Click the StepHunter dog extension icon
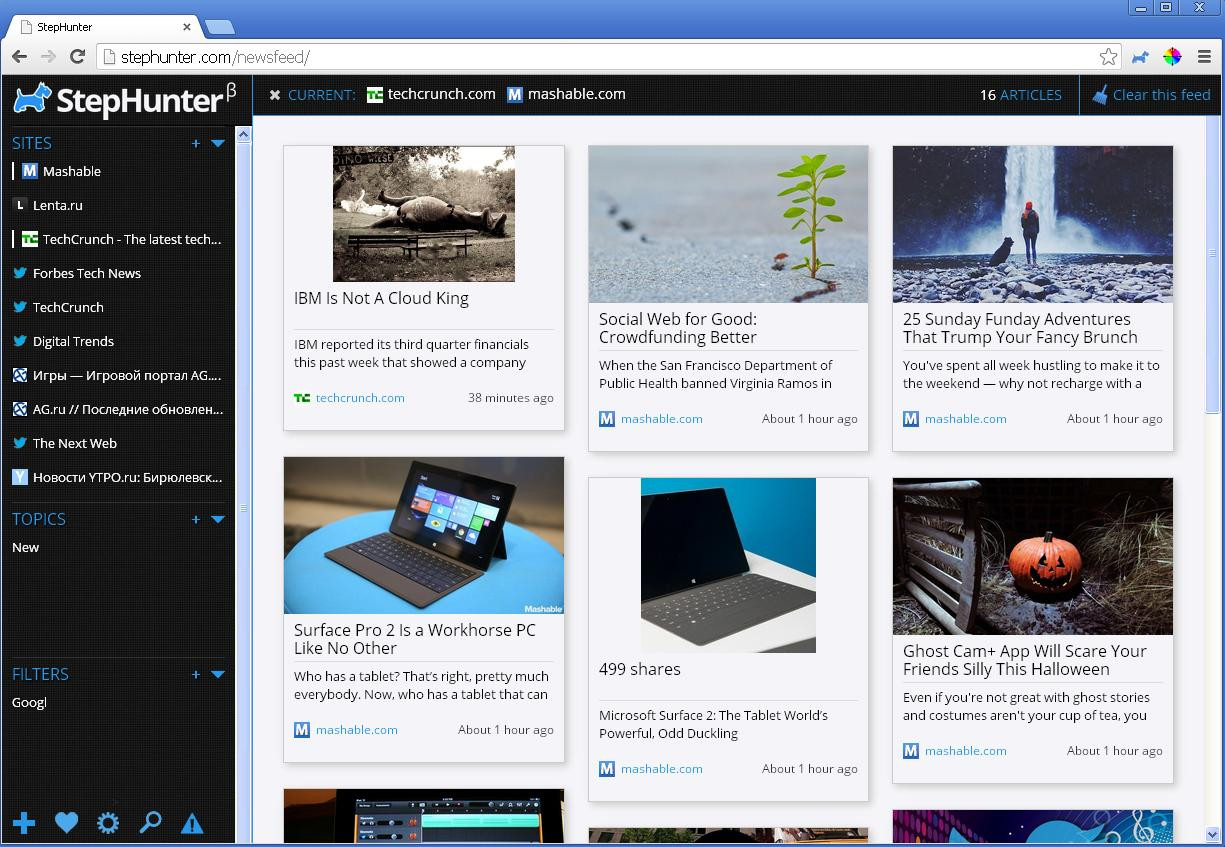The image size is (1225, 847). 1140,57
